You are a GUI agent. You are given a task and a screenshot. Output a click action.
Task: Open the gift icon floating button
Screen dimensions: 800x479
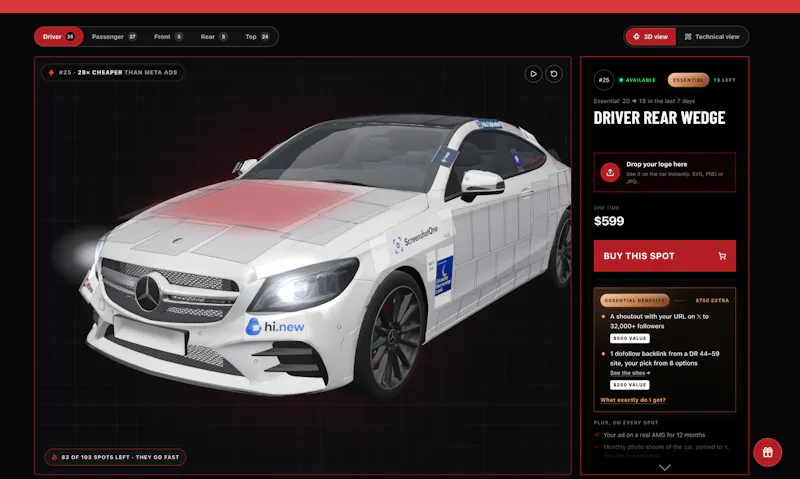[x=767, y=452]
